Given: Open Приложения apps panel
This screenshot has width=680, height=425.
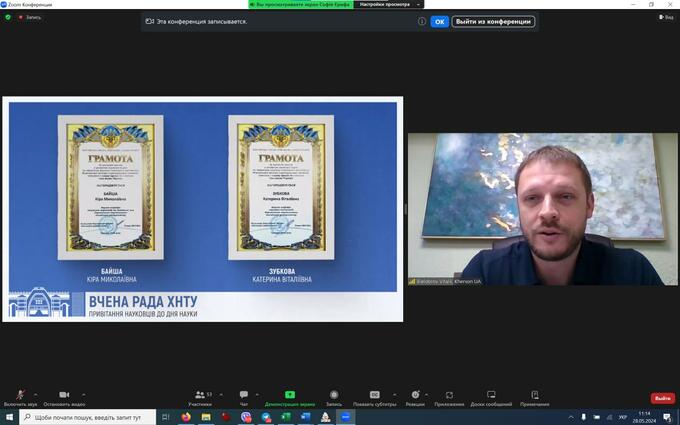Looking at the screenshot, I should 449,398.
